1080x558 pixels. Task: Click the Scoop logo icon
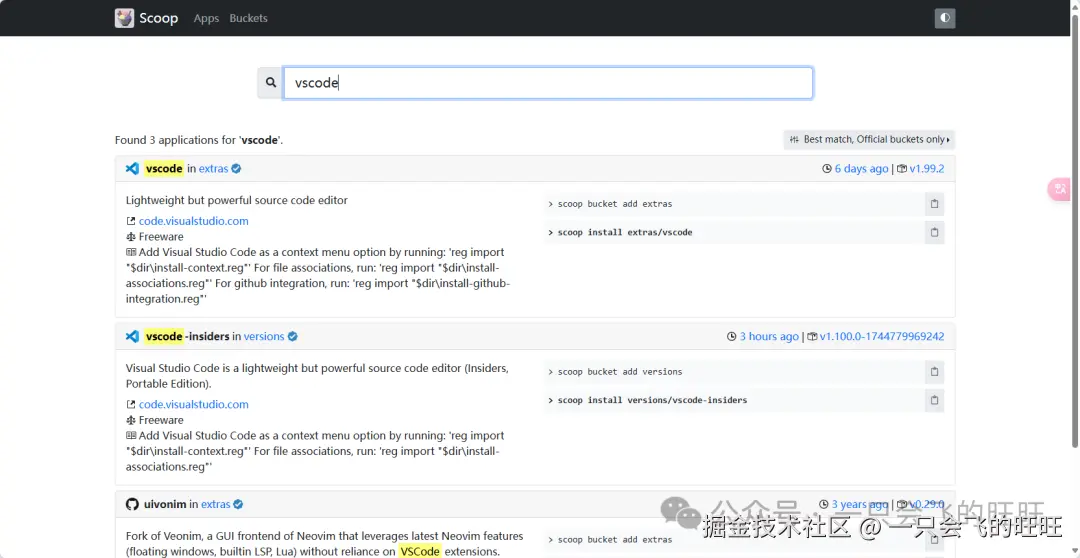click(124, 18)
